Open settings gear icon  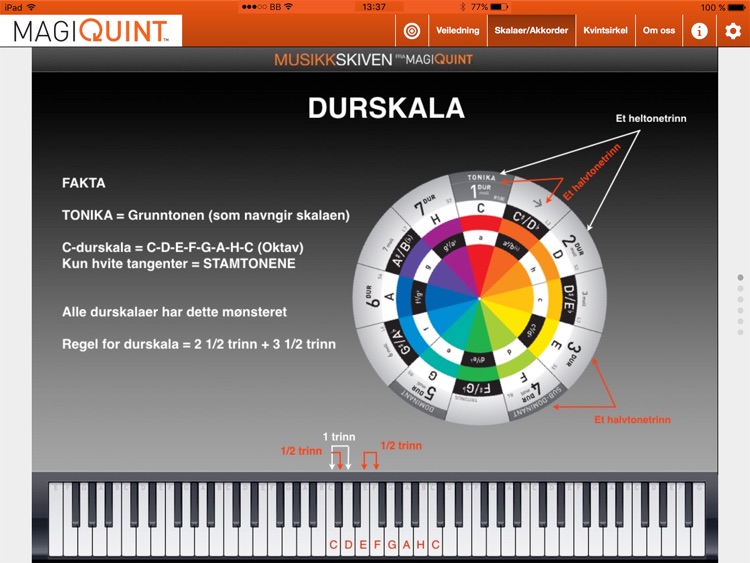pyautogui.click(x=733, y=31)
